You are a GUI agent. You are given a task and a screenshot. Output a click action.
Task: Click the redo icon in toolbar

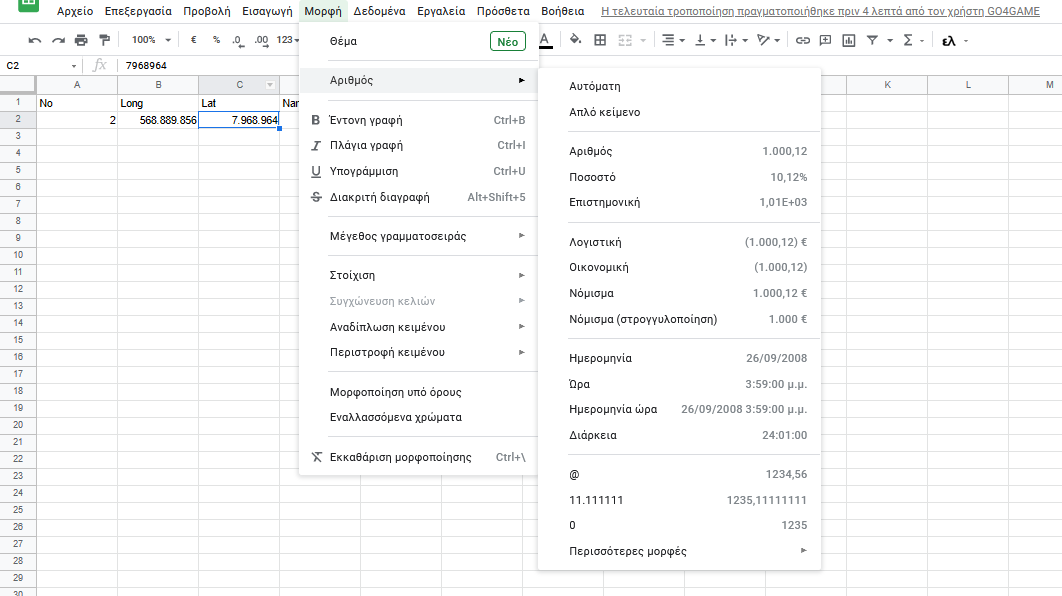click(x=58, y=41)
